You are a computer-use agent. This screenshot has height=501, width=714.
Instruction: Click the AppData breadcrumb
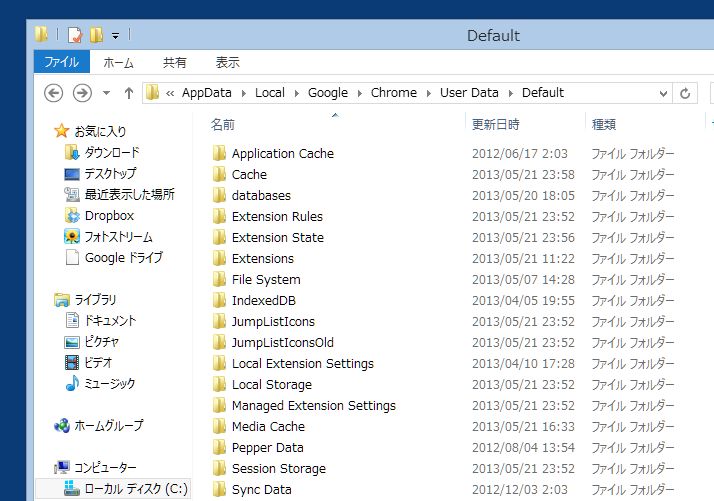(x=207, y=93)
